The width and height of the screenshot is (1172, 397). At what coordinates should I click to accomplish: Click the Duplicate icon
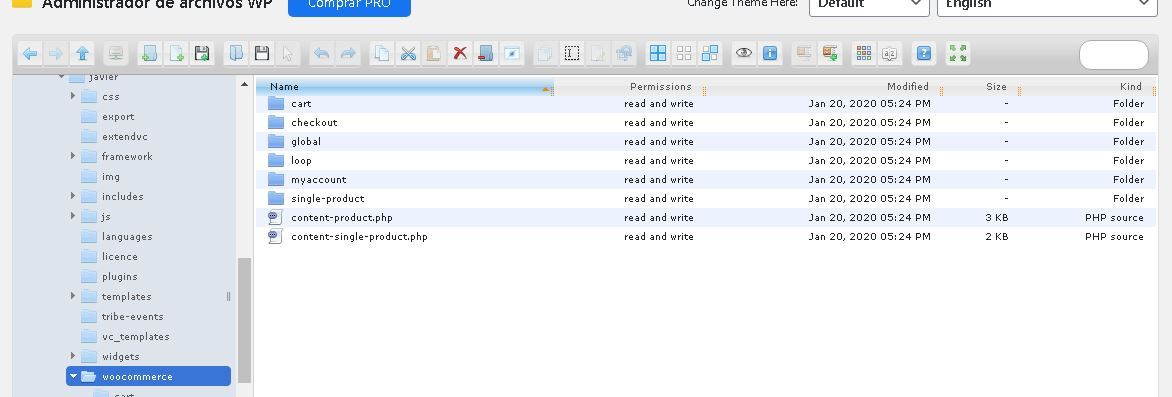(546, 54)
